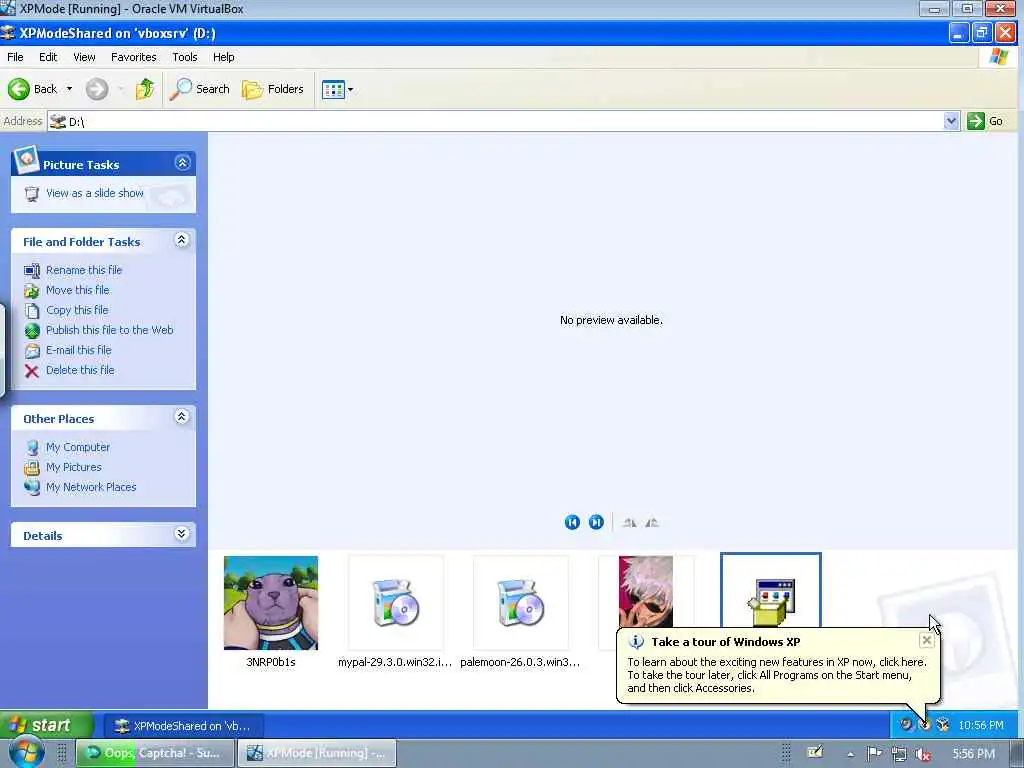Open the Help menu

(223, 57)
